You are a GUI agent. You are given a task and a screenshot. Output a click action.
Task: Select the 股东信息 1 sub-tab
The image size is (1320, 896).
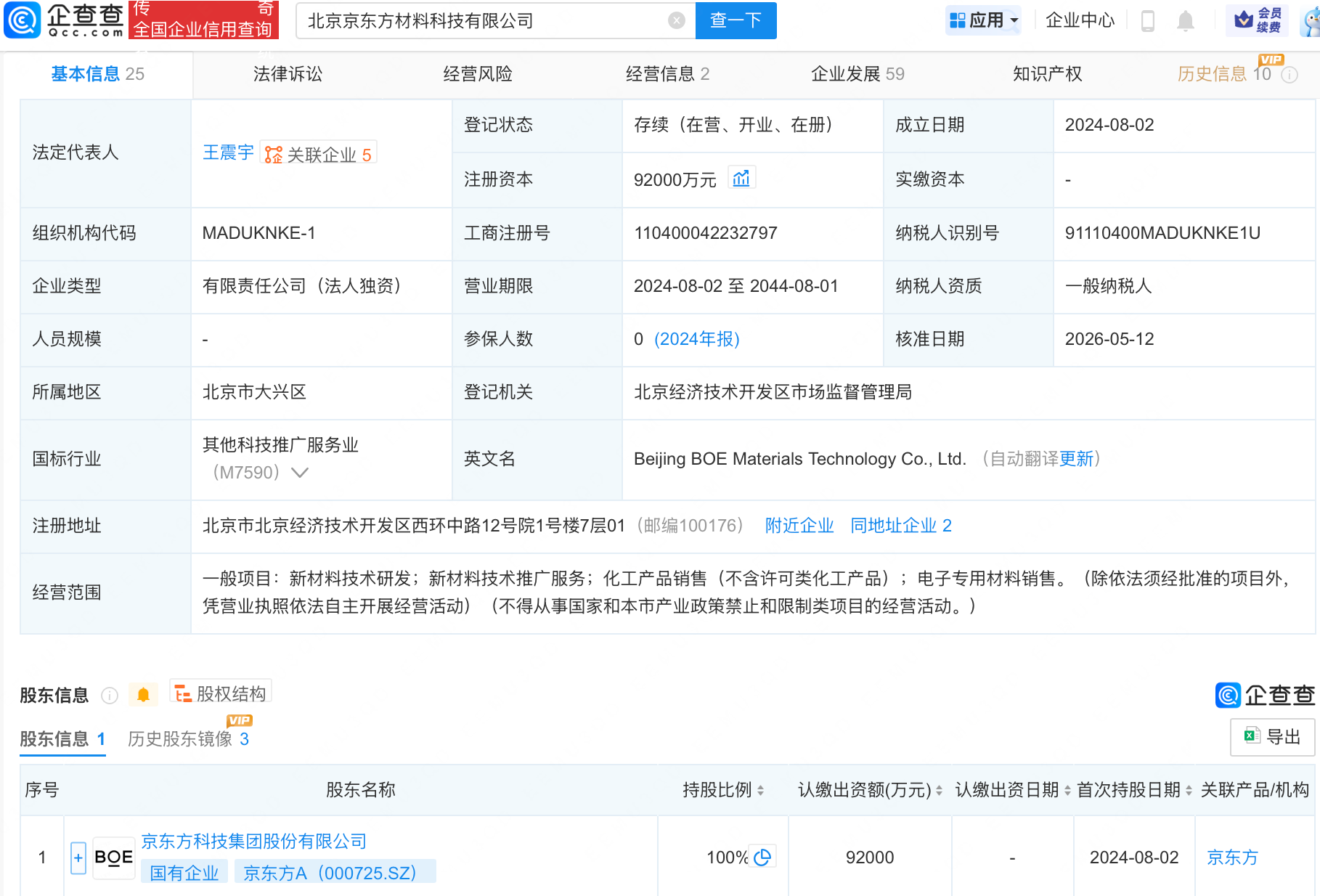[x=62, y=739]
